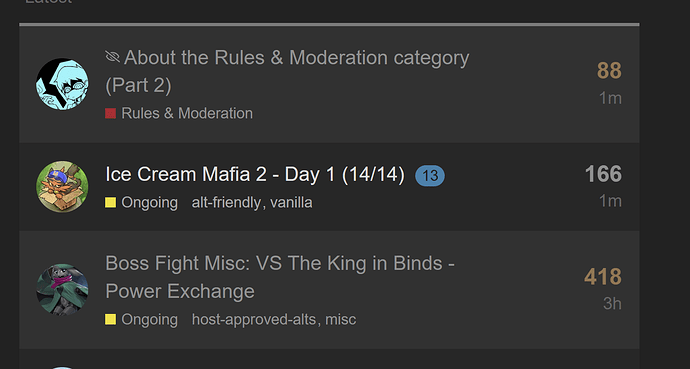The width and height of the screenshot is (690, 369).
Task: Open the cat-in-box avatar for Ice Cream Mafia
Action: point(62,186)
